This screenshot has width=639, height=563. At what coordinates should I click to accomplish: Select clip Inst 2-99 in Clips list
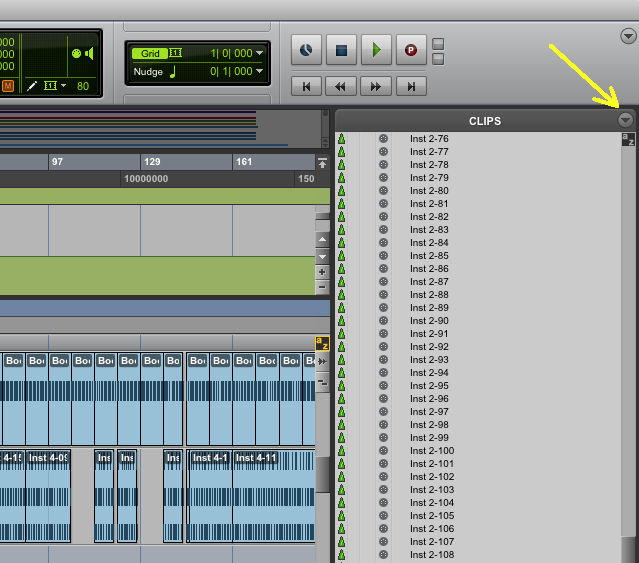[x=429, y=438]
